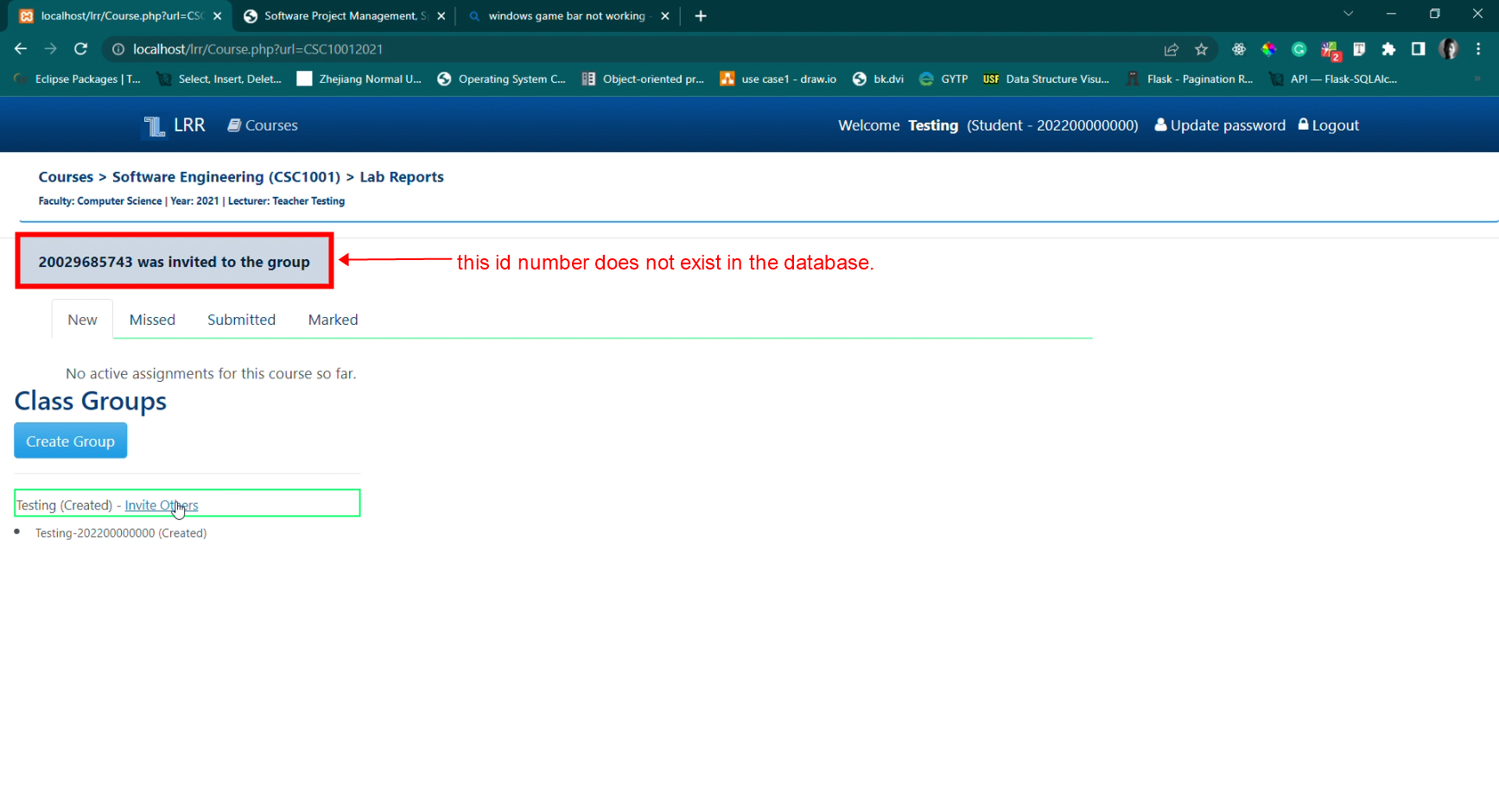Open the profile avatar icon

[x=1448, y=49]
